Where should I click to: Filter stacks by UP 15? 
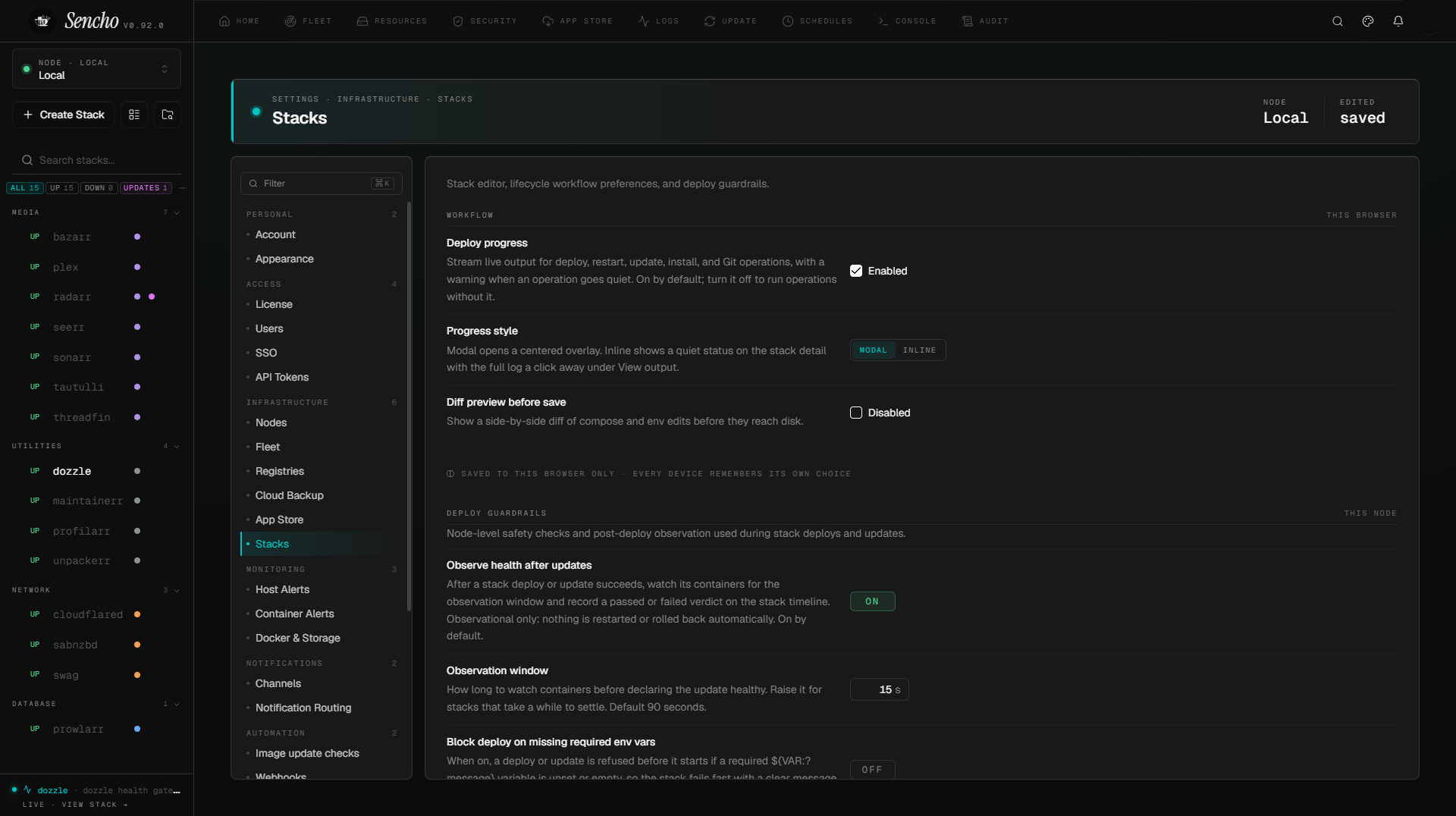pos(62,188)
